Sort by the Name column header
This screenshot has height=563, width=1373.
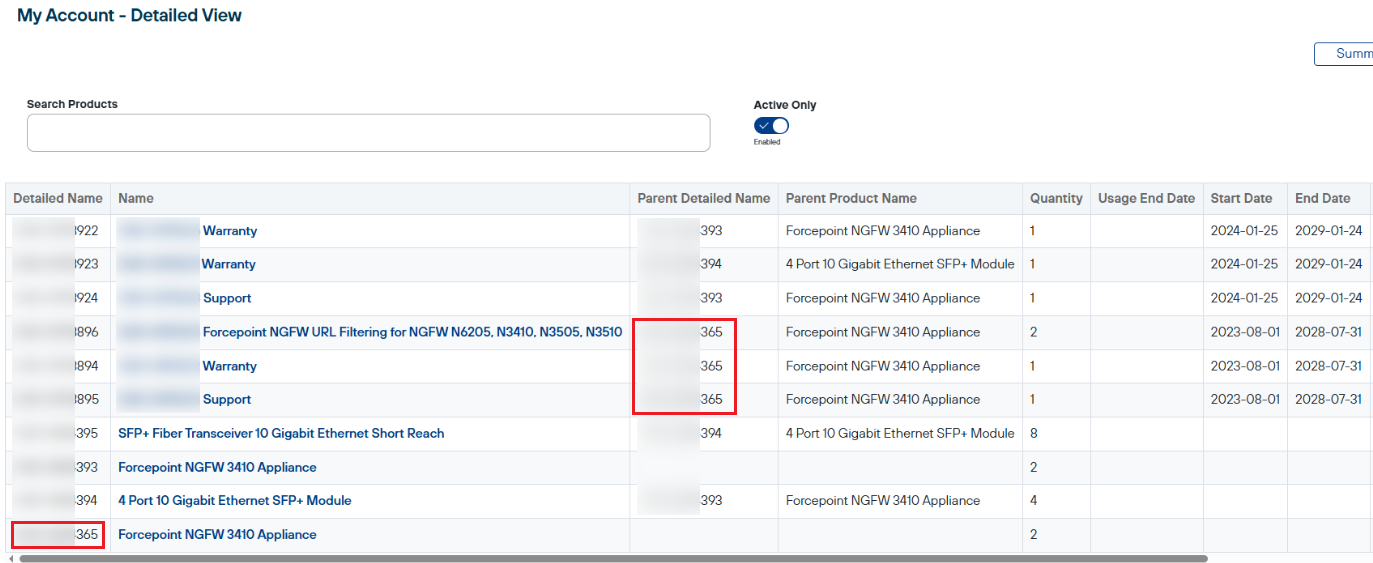click(136, 199)
